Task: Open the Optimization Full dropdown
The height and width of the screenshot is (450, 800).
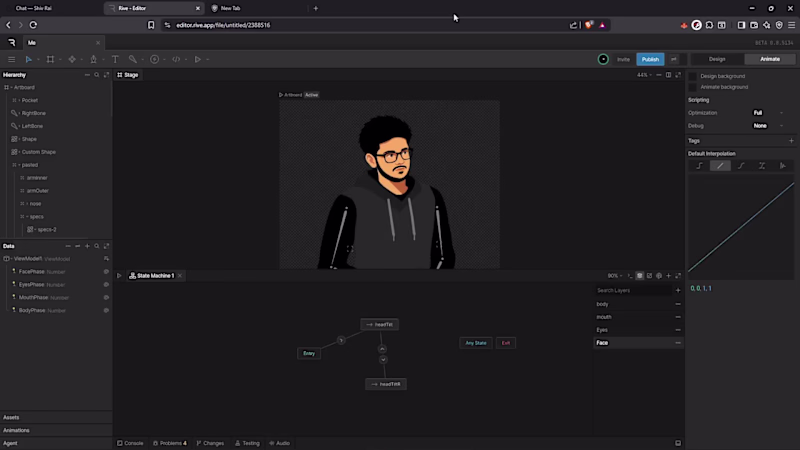Action: coord(767,113)
